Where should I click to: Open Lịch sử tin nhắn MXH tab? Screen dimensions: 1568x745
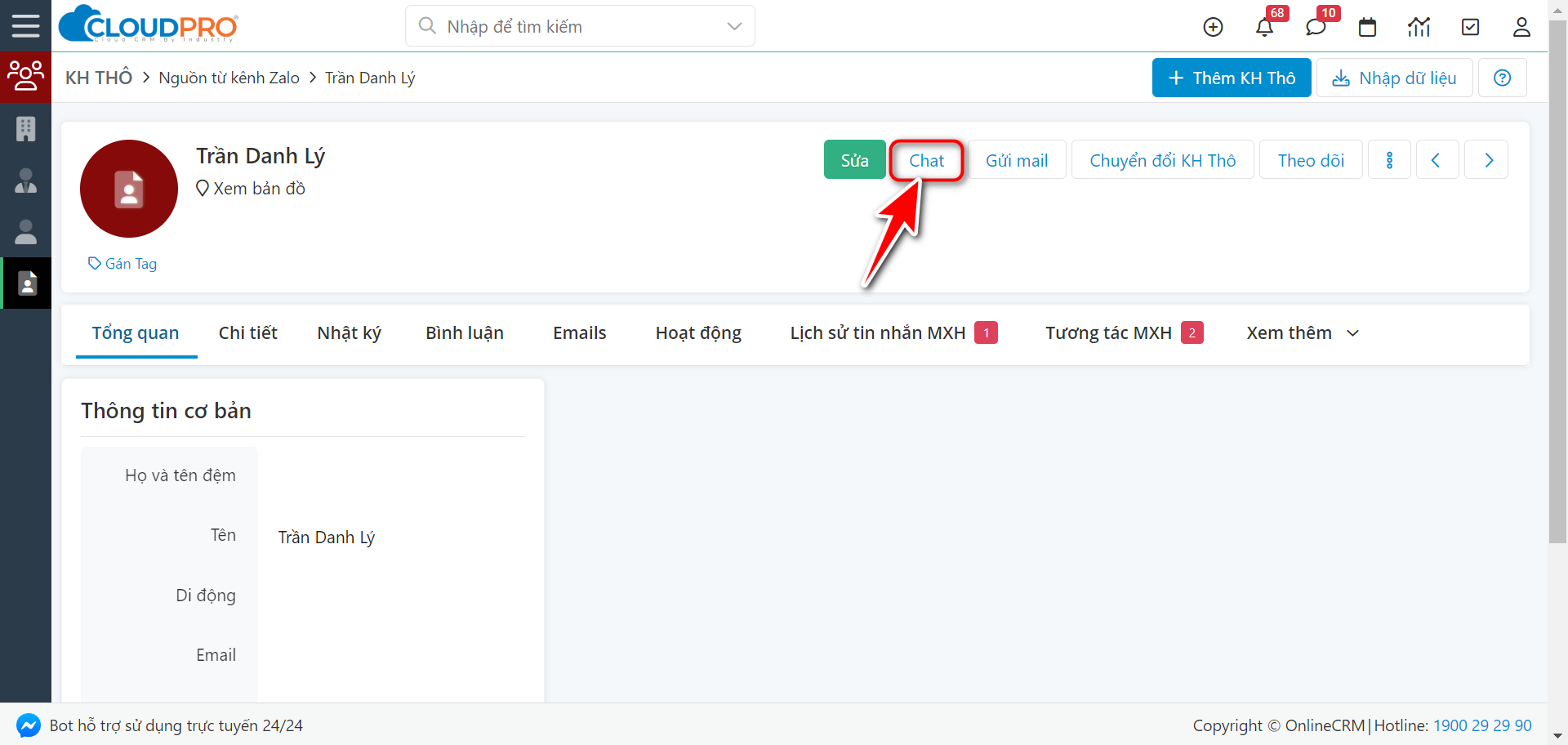click(893, 333)
